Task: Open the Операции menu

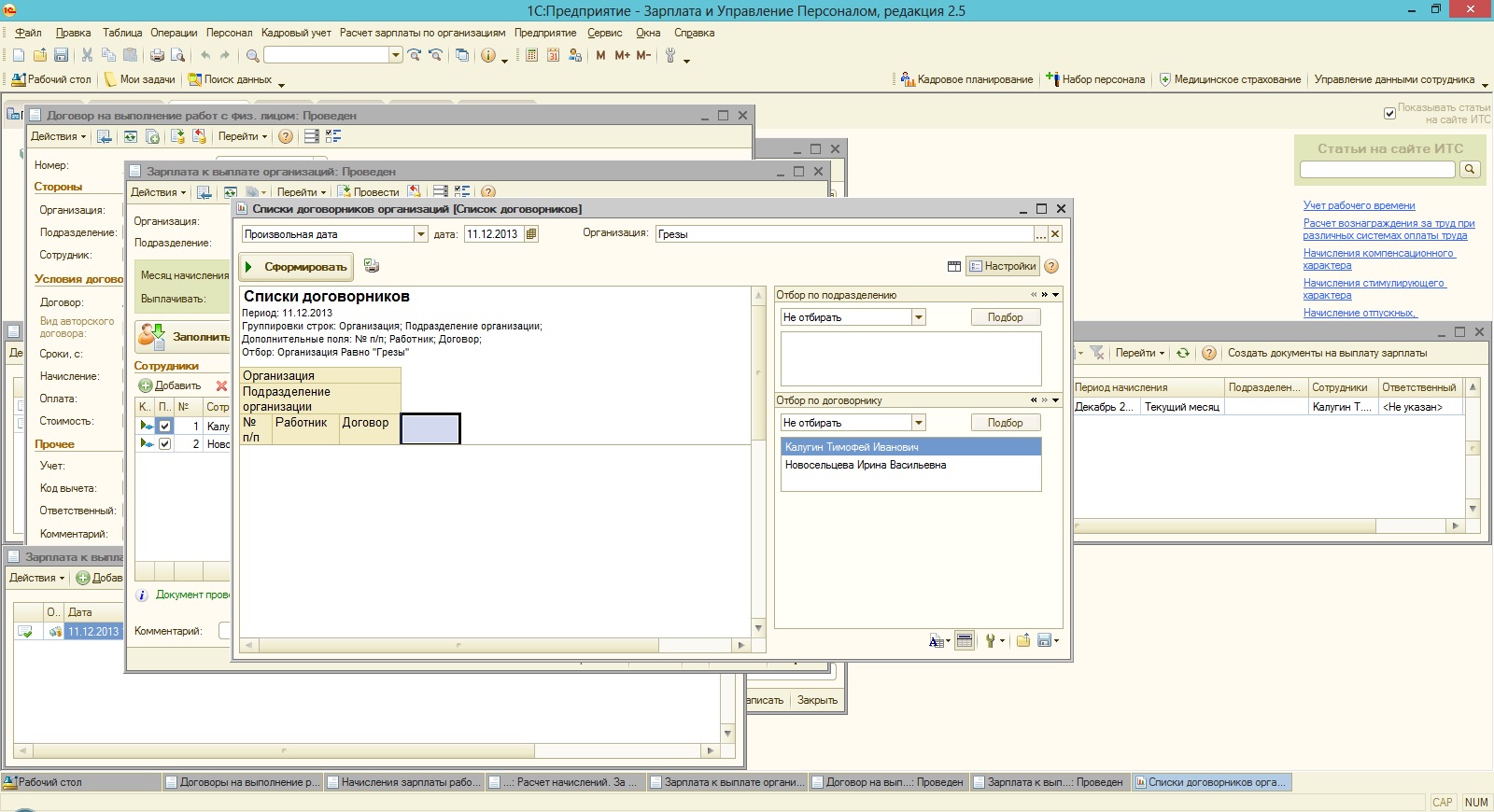Action: click(x=174, y=33)
